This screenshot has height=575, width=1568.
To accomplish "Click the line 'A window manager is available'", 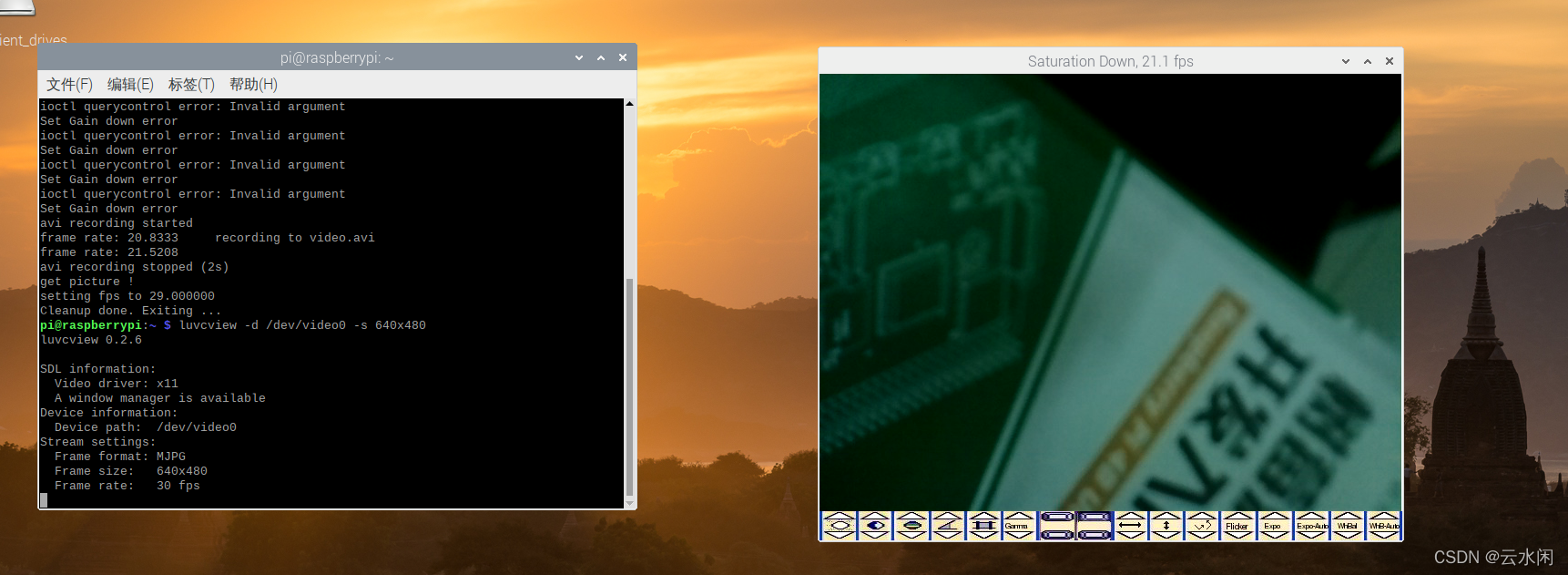I will 160,398.
